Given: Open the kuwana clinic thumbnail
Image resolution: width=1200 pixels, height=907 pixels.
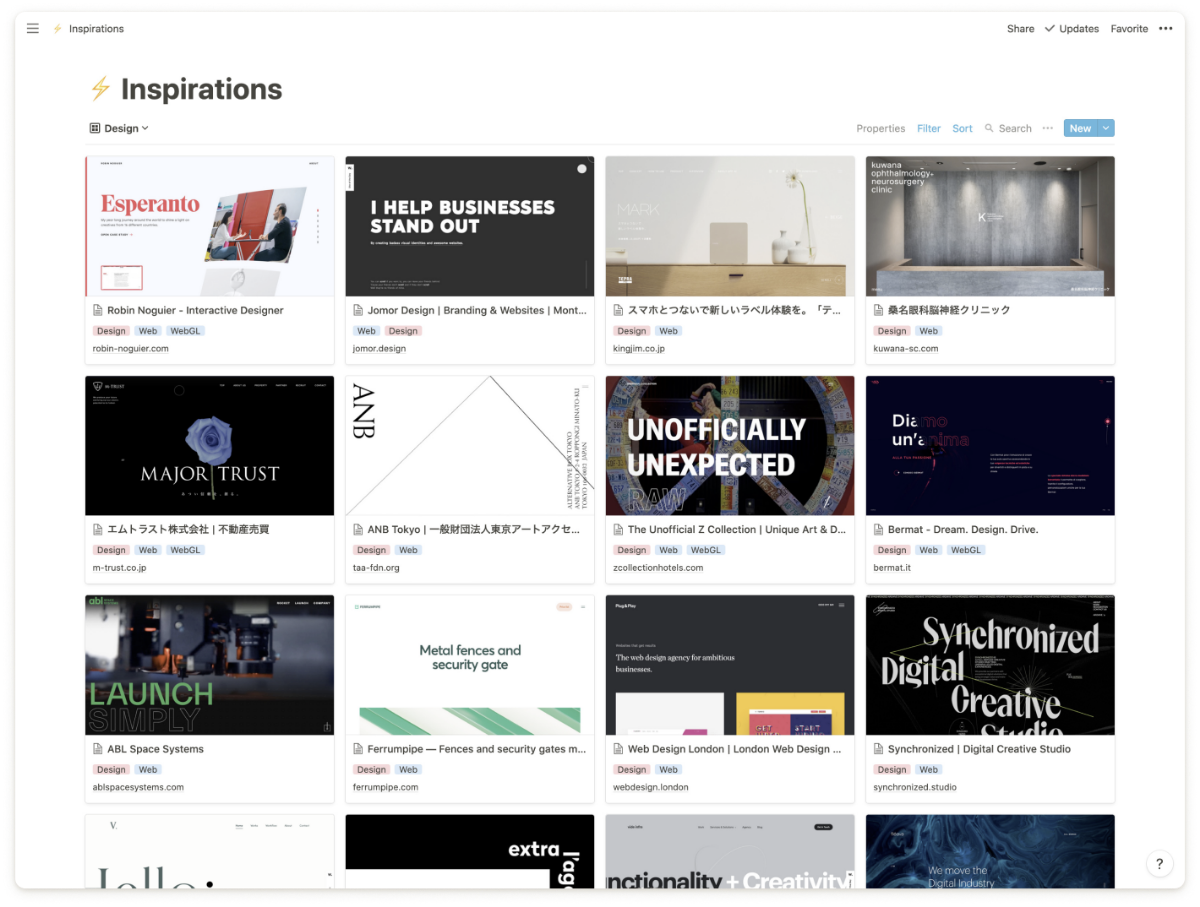Looking at the screenshot, I should click(x=990, y=226).
